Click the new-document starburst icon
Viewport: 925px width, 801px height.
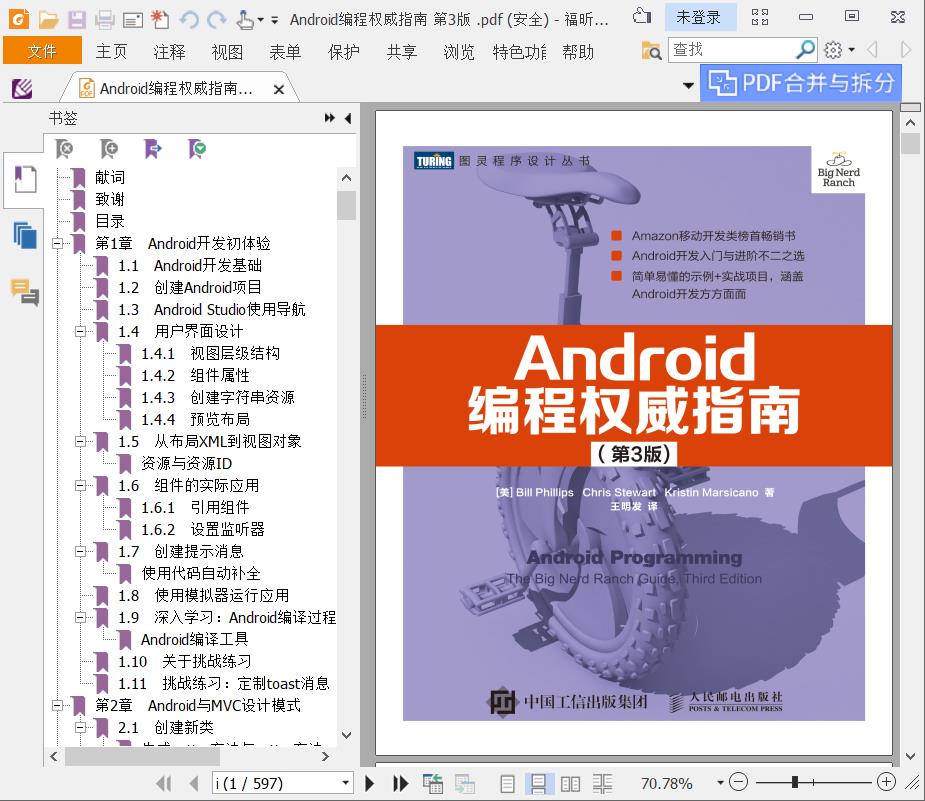pos(159,19)
